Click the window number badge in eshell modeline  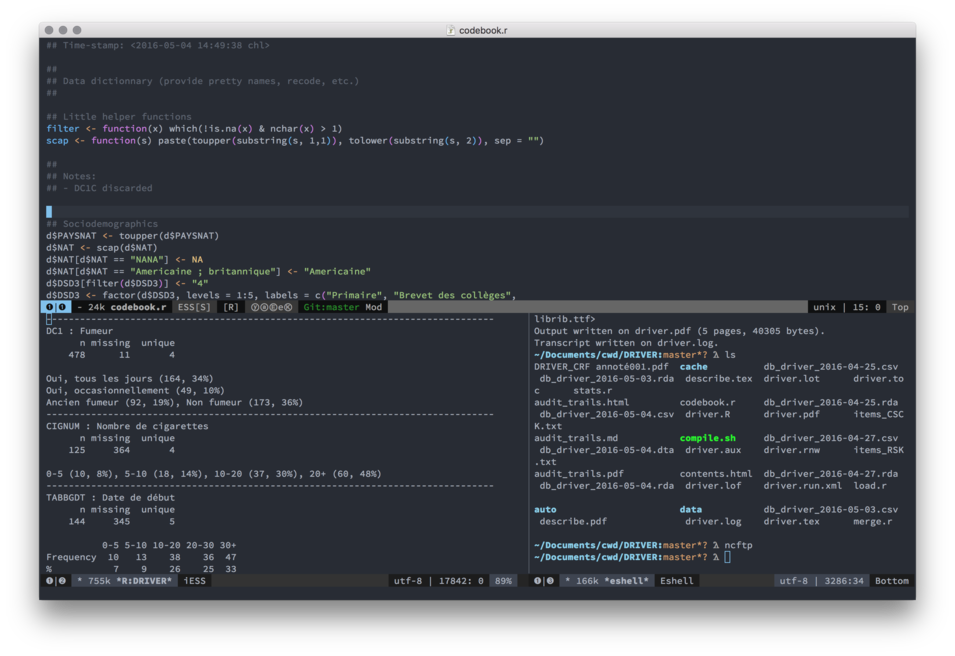pos(544,581)
